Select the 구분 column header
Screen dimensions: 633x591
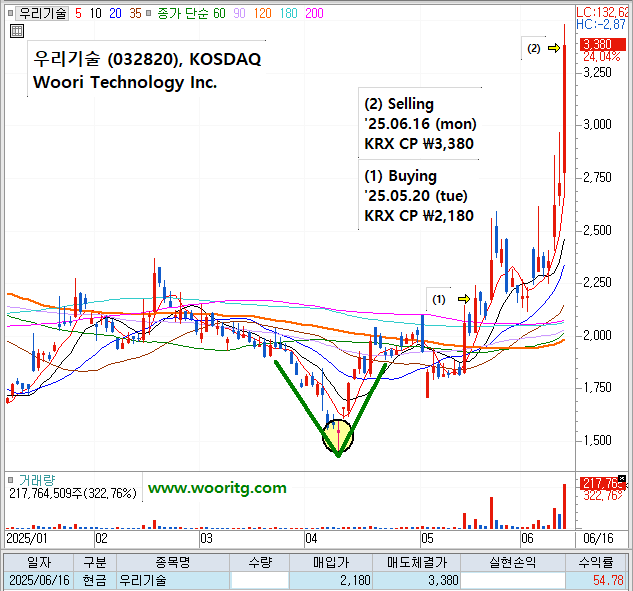95,562
